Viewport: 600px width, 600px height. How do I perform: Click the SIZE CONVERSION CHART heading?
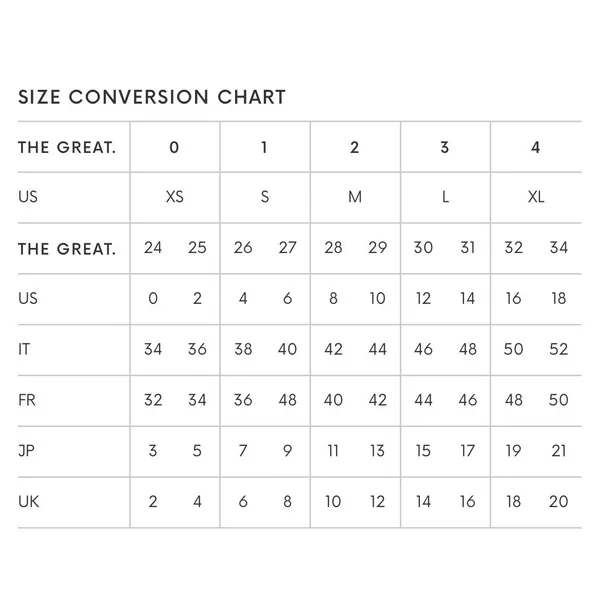(152, 97)
